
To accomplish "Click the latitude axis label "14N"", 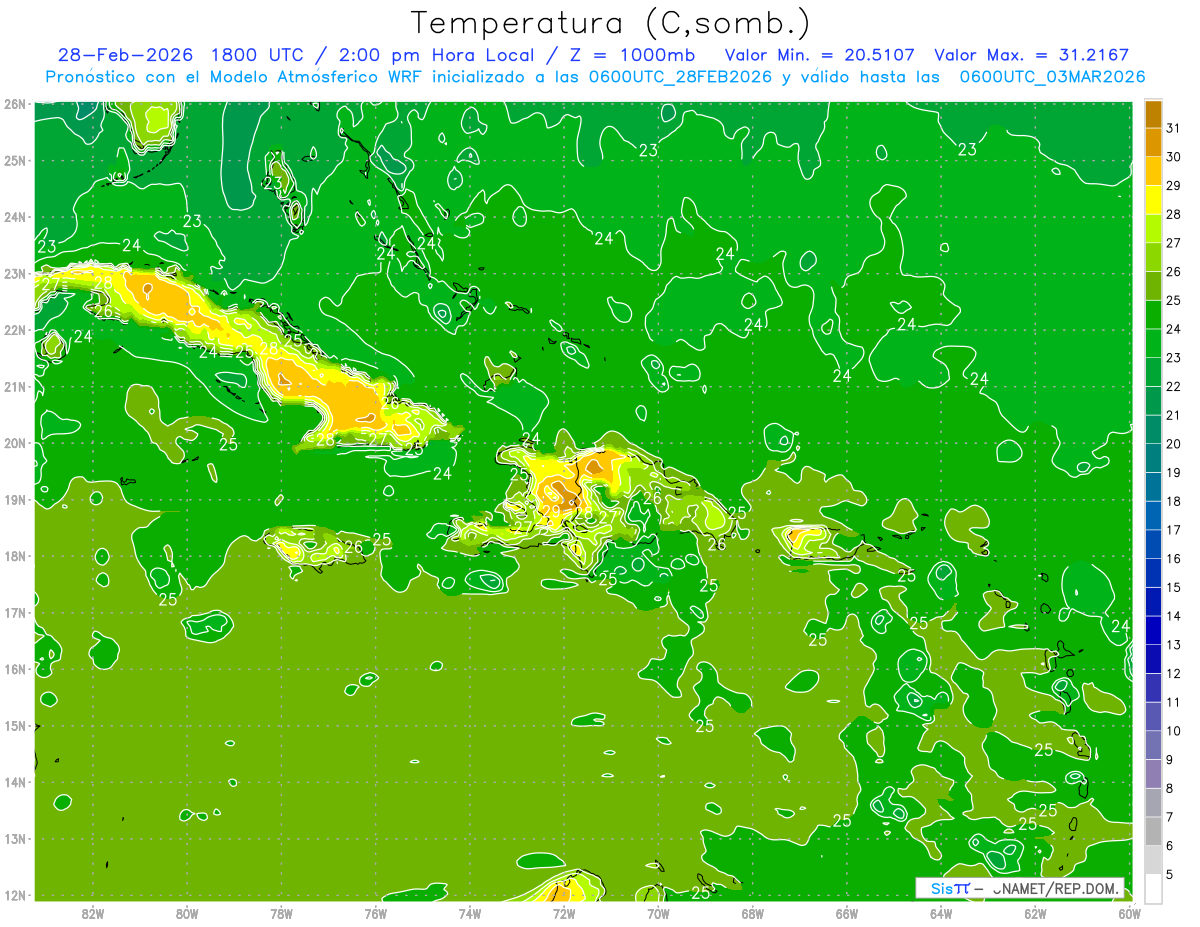I will coord(15,782).
